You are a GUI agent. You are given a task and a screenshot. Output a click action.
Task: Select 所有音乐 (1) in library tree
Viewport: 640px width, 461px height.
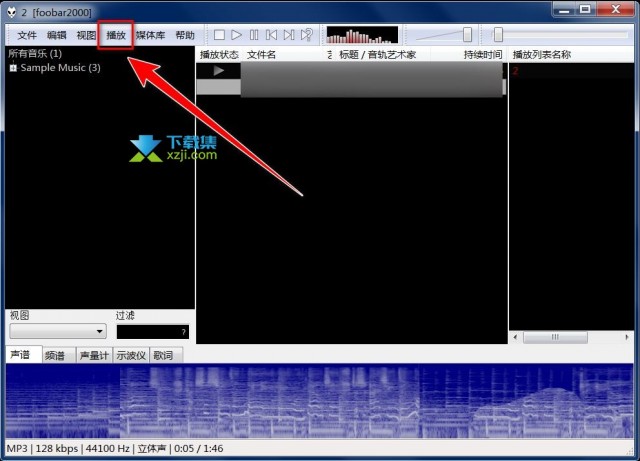click(35, 53)
